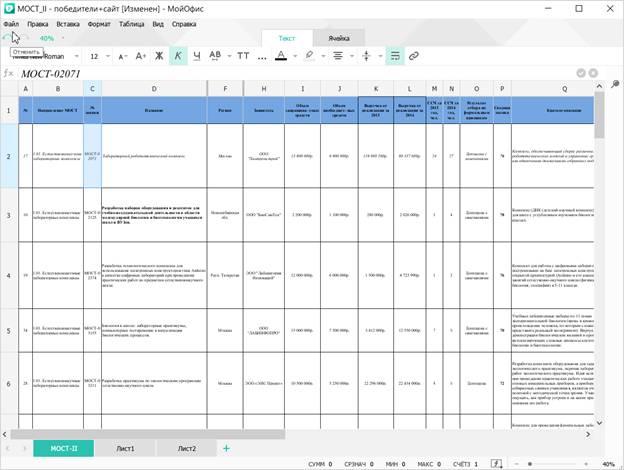Open the Таблица menu

click(x=132, y=21)
